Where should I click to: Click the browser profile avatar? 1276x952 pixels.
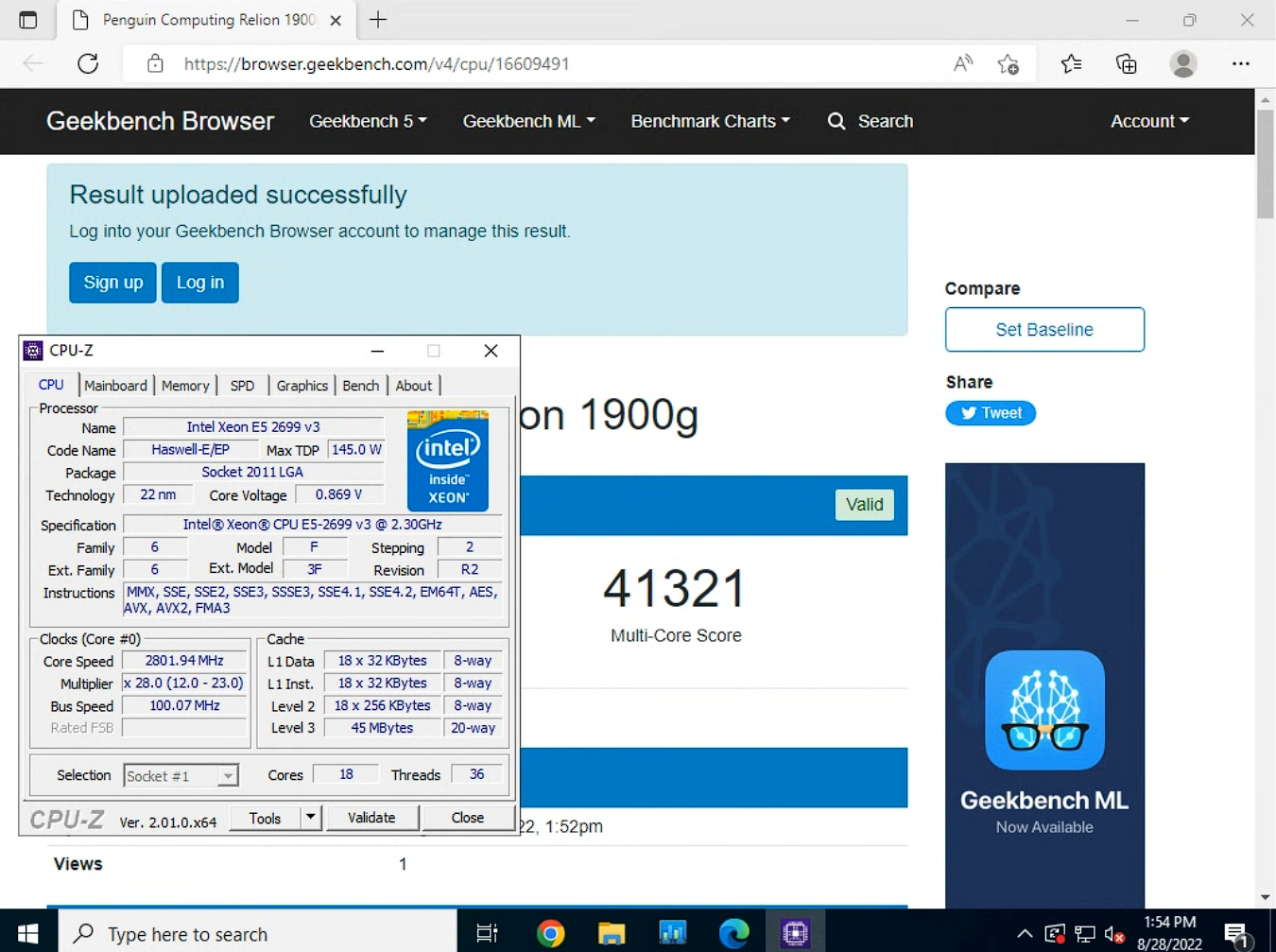pyautogui.click(x=1183, y=63)
